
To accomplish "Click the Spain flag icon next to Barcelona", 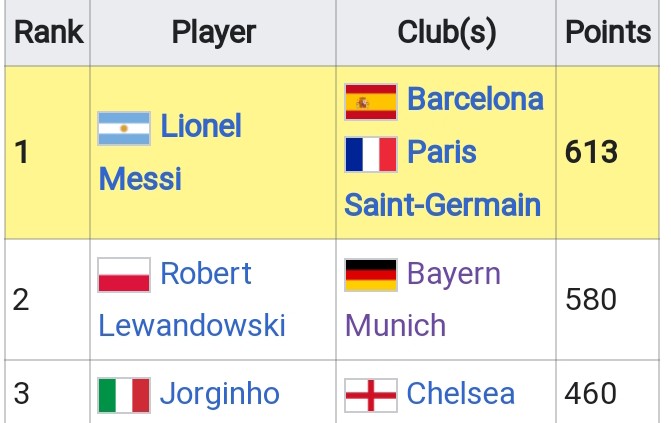I will pyautogui.click(x=371, y=102).
